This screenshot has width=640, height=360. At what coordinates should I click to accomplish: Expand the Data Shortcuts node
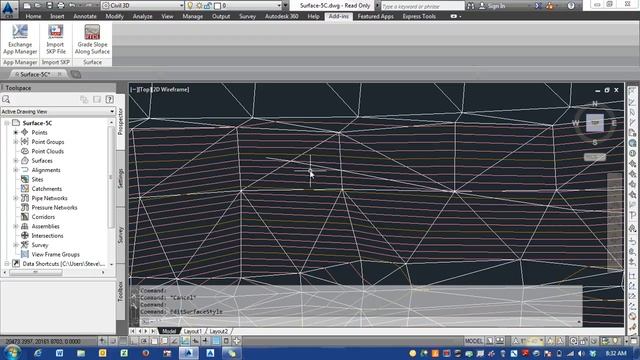pyautogui.click(x=7, y=264)
